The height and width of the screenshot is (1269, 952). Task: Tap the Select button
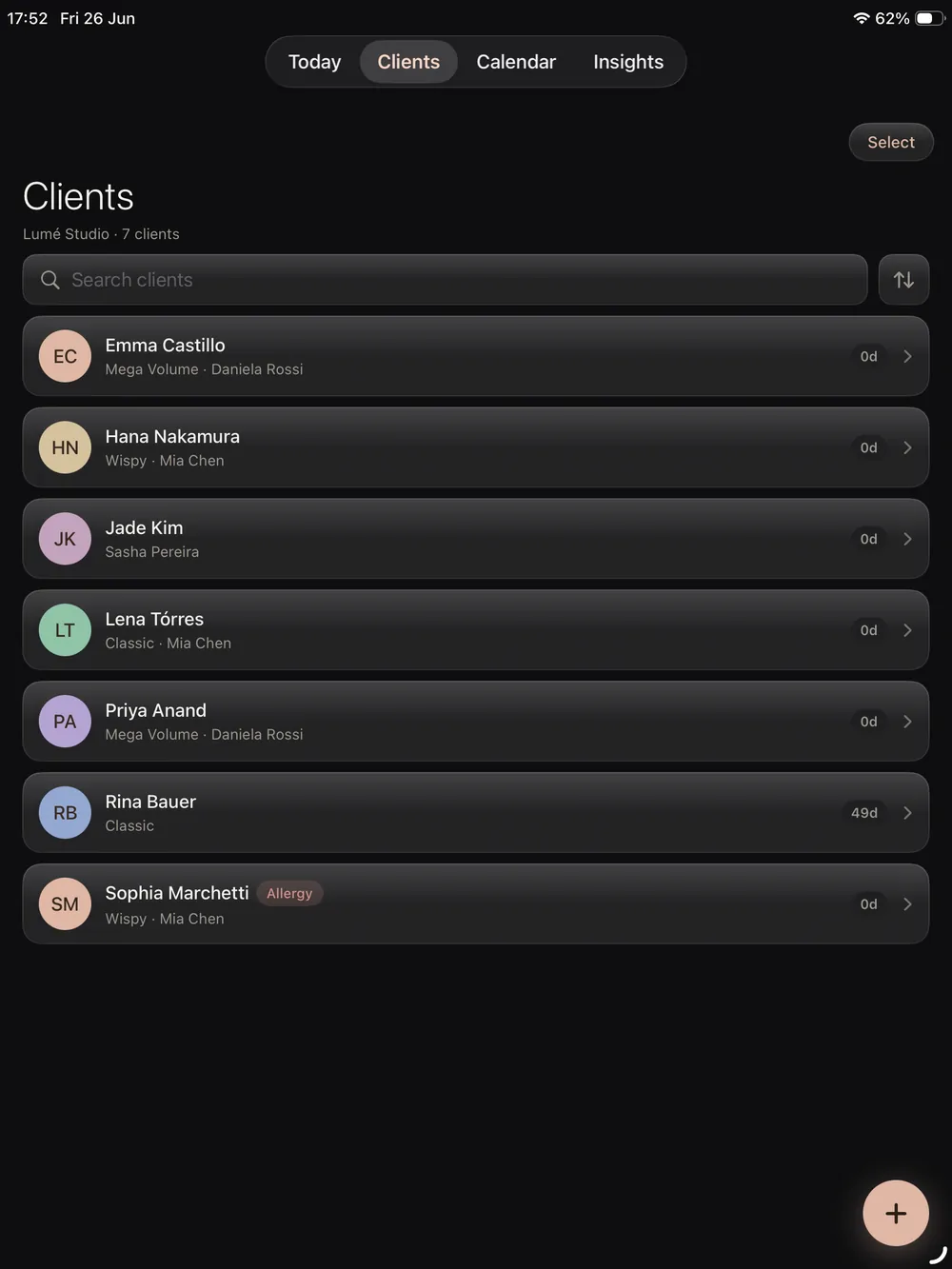[891, 142]
